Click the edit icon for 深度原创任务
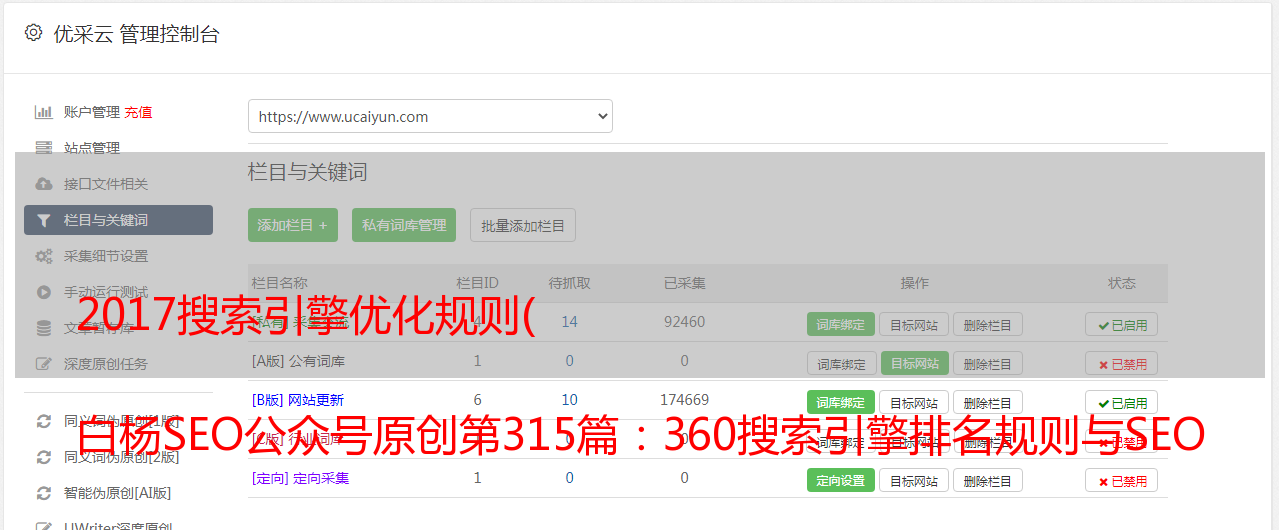Viewport: 1279px width, 530px height. coord(43,364)
